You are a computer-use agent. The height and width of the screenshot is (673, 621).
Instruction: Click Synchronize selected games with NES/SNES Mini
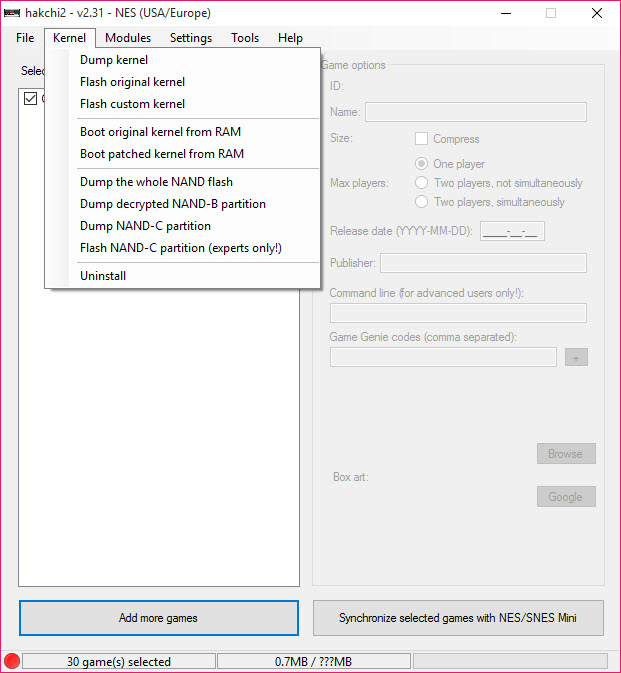click(x=458, y=618)
